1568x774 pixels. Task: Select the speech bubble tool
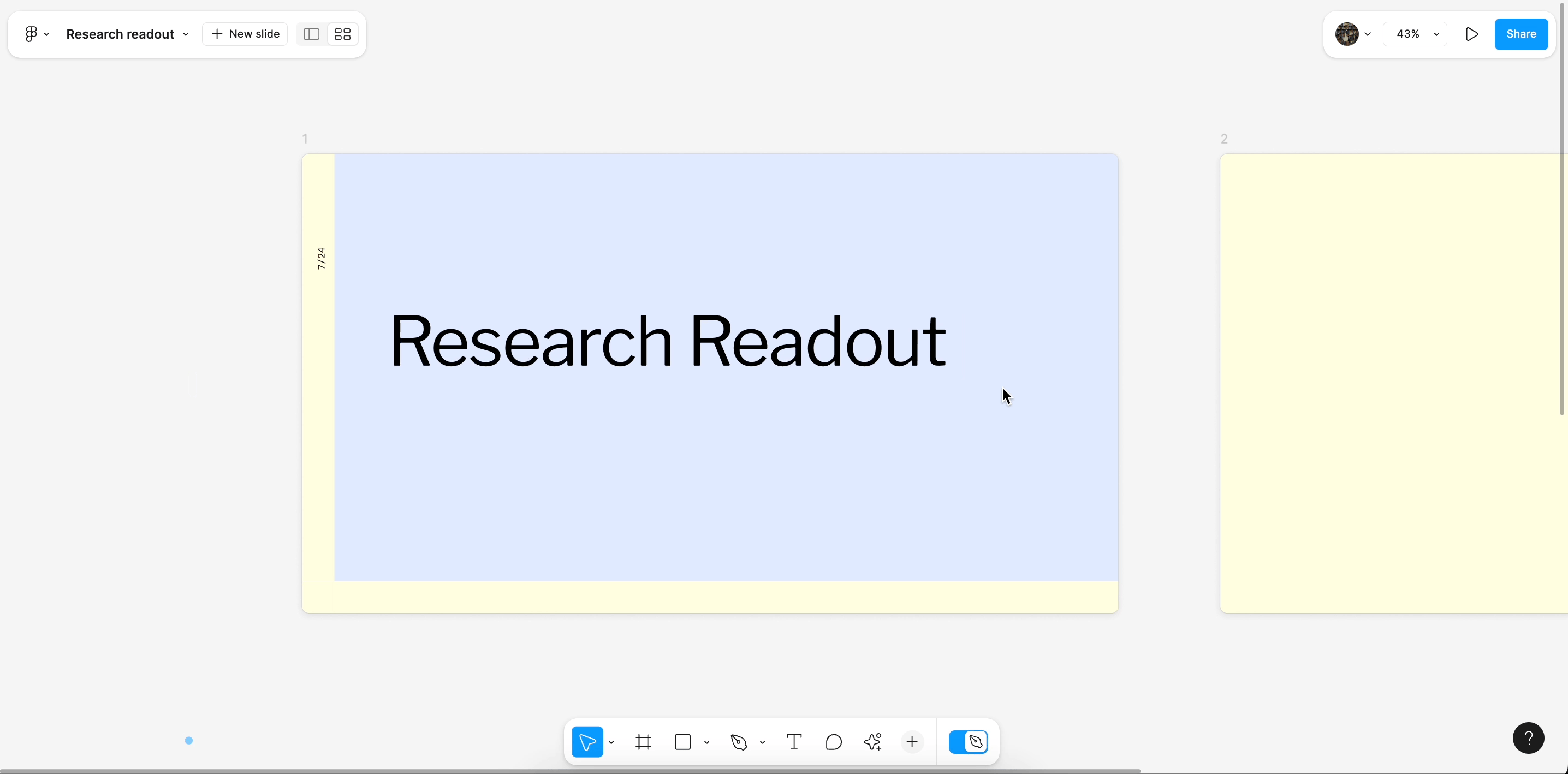point(833,741)
